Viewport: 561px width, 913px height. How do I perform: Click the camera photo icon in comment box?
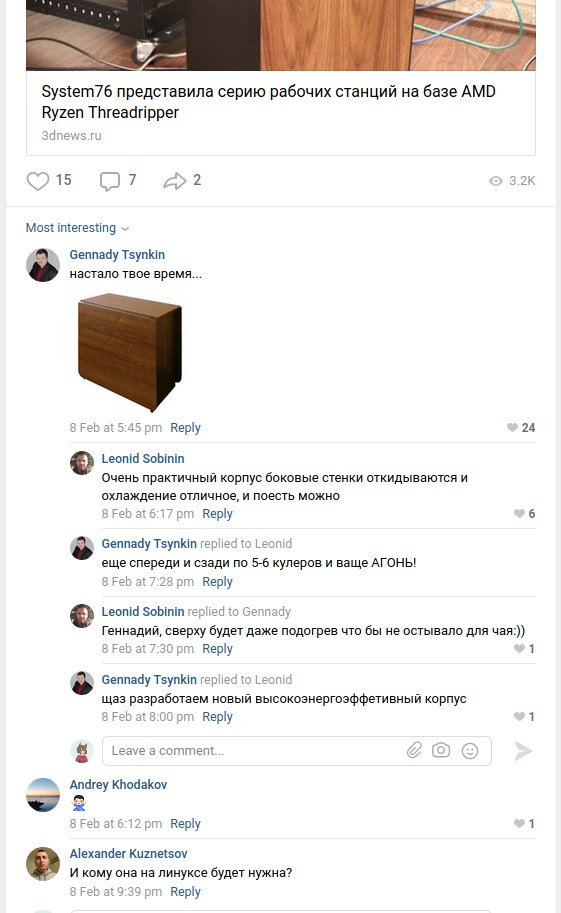[x=441, y=750]
